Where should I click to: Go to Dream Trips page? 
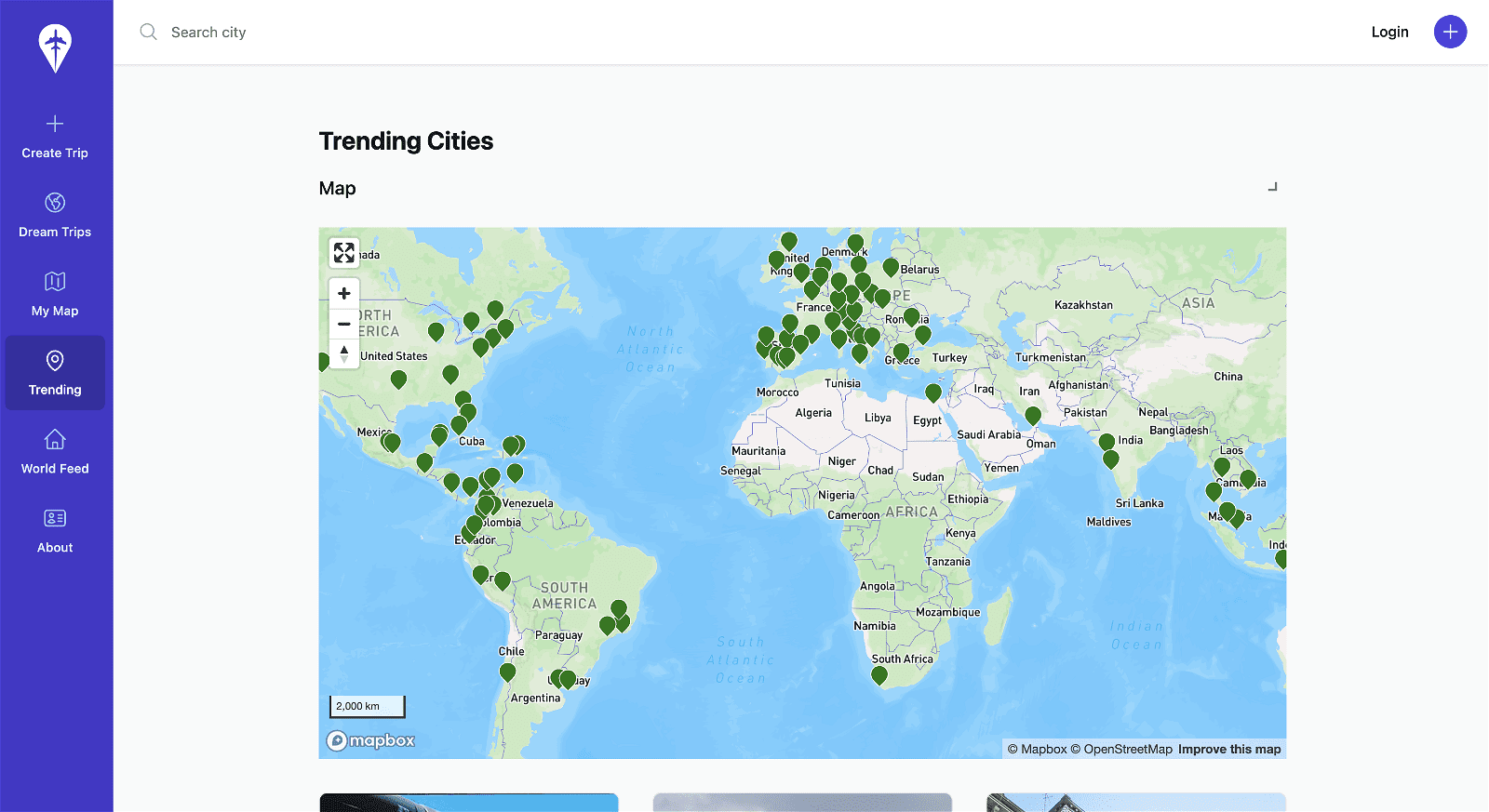point(55,216)
